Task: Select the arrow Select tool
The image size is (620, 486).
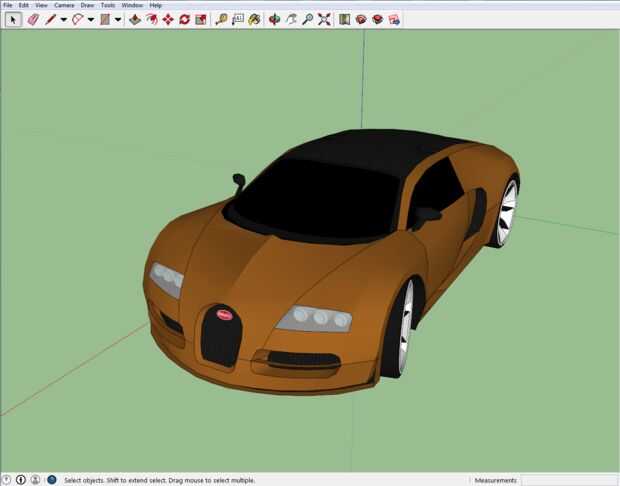Action: (14, 19)
